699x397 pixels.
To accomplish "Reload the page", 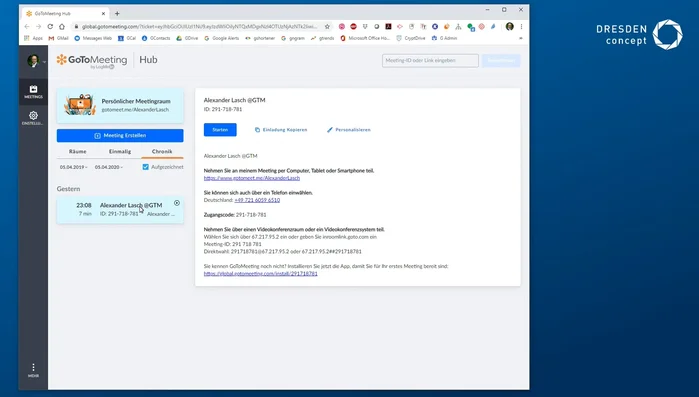I will click(x=50, y=27).
